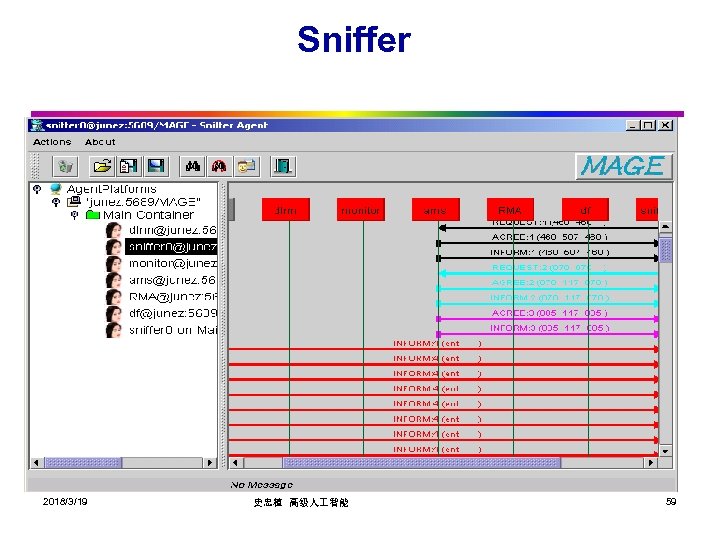720x540 pixels.
Task: Click canvas vertical scroll down arrow
Action: (x=665, y=450)
